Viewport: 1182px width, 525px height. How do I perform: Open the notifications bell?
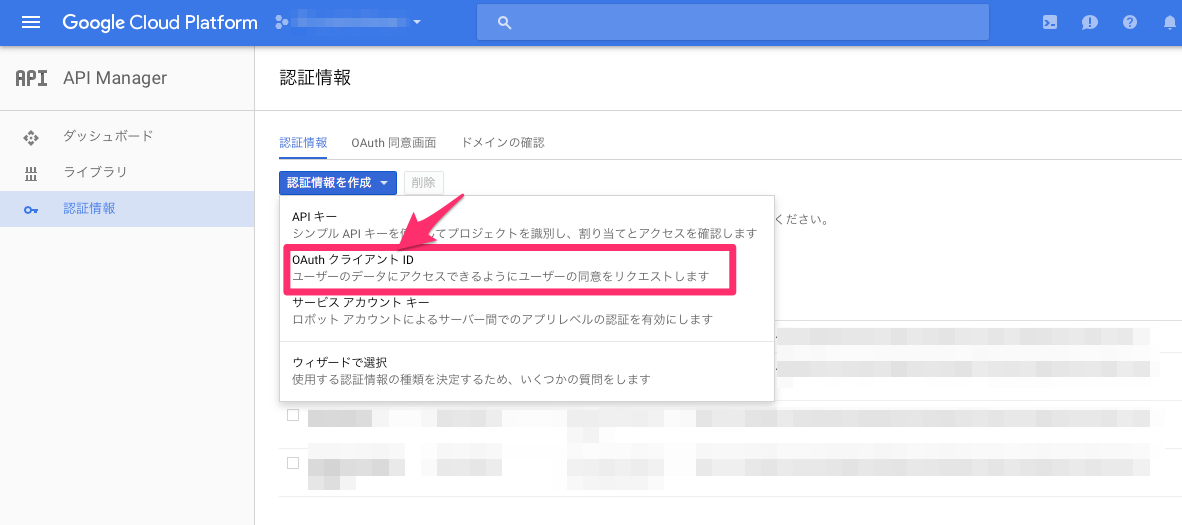pos(1169,23)
